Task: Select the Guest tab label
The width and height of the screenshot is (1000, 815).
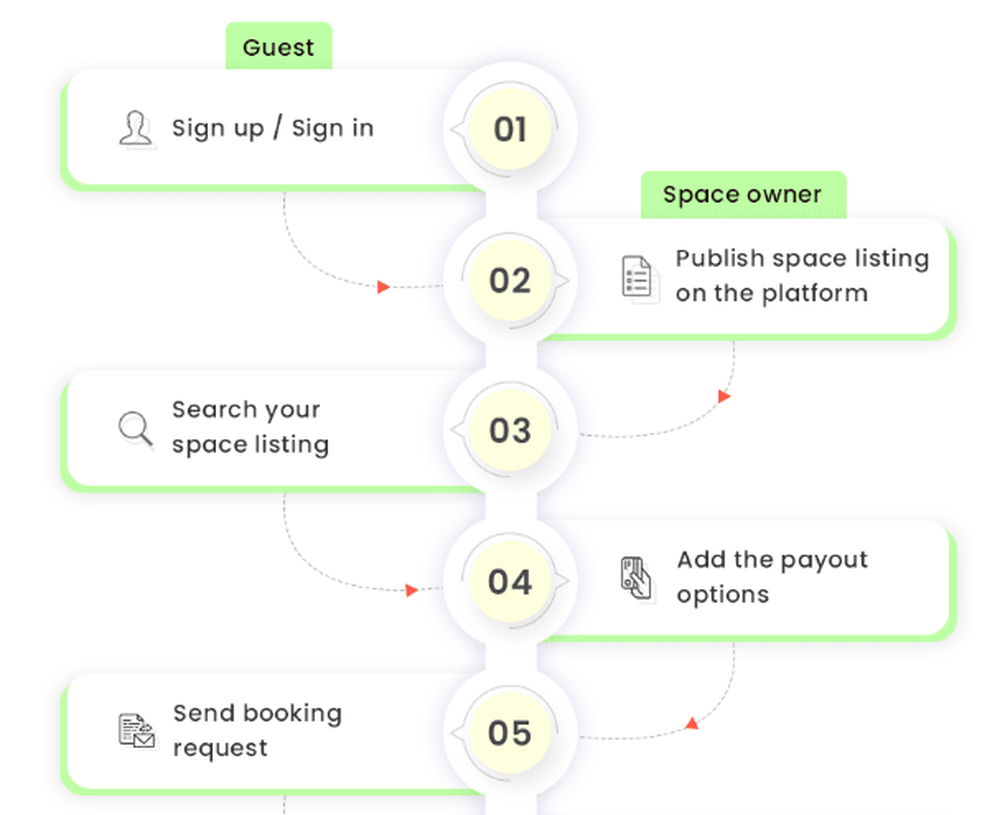Action: [x=278, y=47]
